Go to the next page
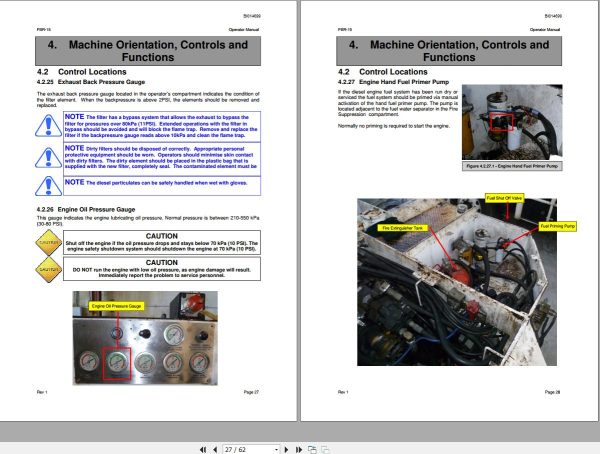Screen dimensions: 600x454 coord(286,449)
